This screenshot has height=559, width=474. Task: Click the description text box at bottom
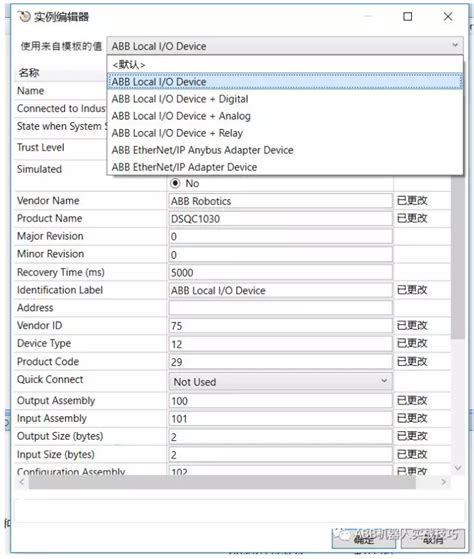(x=239, y=511)
